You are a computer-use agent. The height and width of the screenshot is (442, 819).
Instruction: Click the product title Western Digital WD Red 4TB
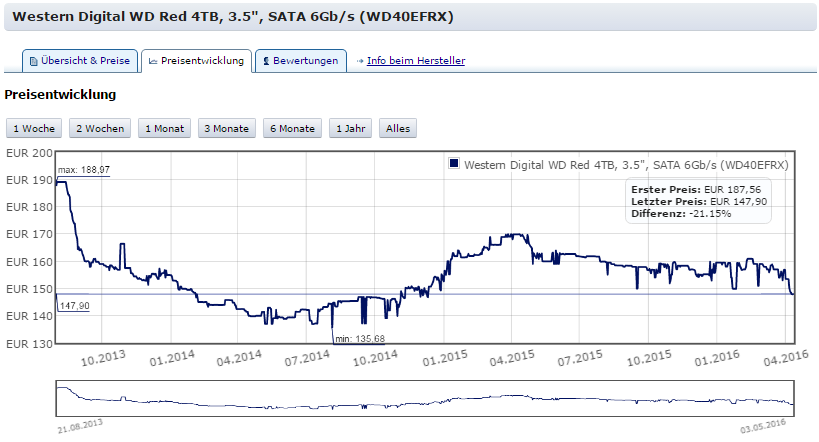coord(233,17)
